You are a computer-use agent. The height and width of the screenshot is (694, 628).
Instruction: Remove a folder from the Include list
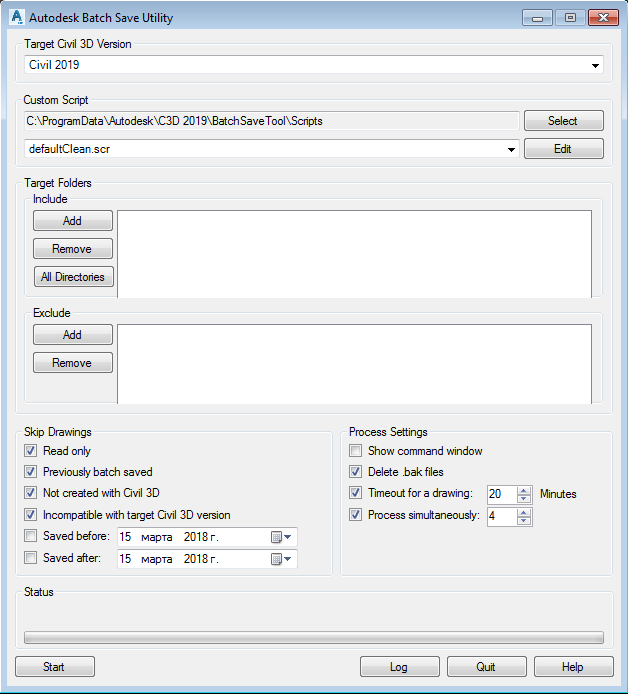tap(73, 249)
